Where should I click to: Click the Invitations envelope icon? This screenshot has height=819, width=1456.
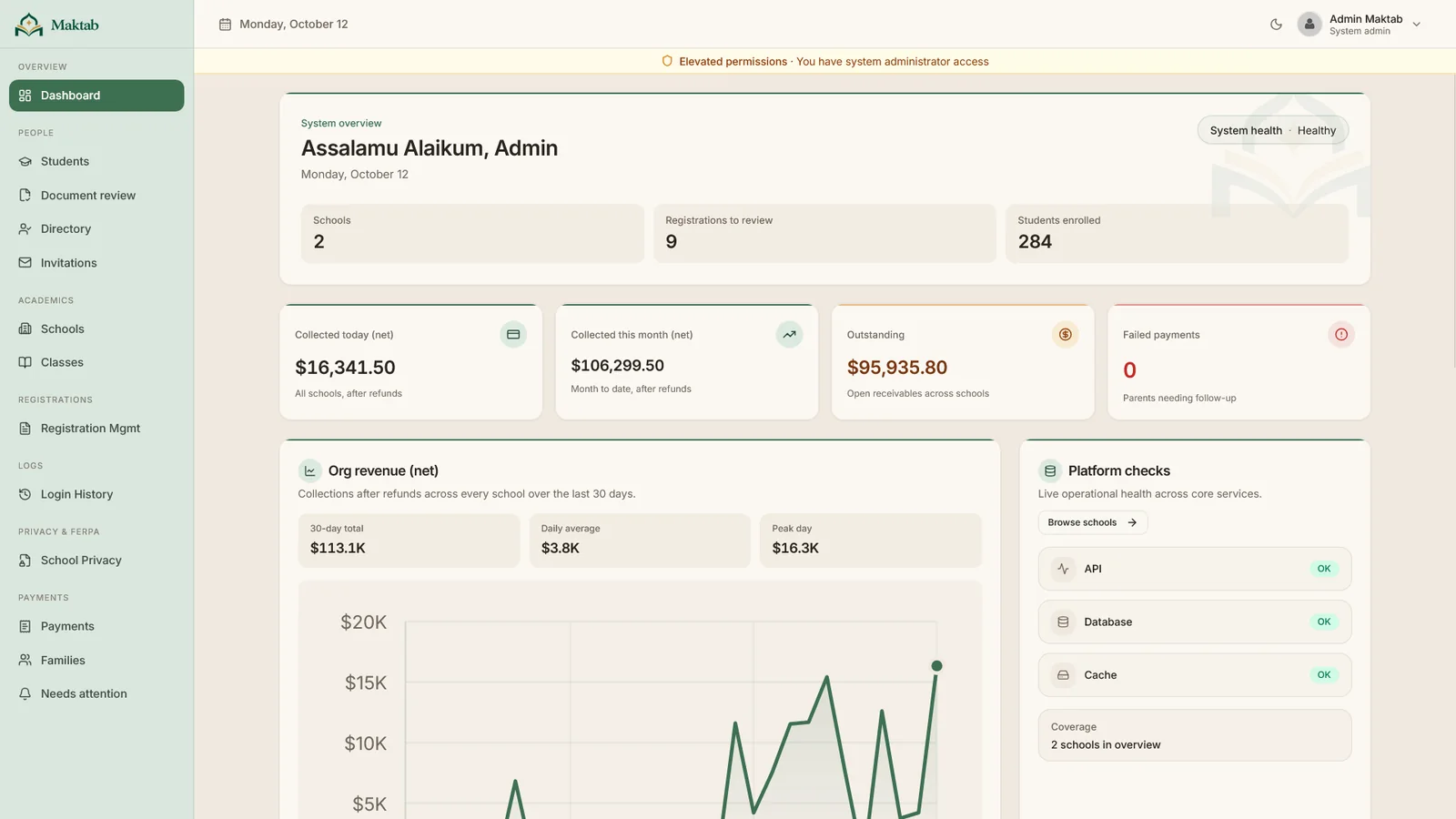pos(25,263)
